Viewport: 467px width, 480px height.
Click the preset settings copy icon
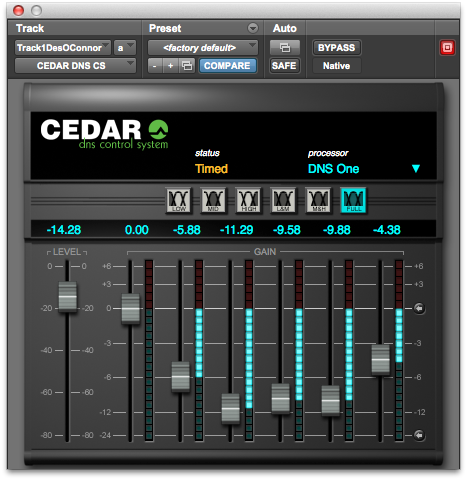187,66
